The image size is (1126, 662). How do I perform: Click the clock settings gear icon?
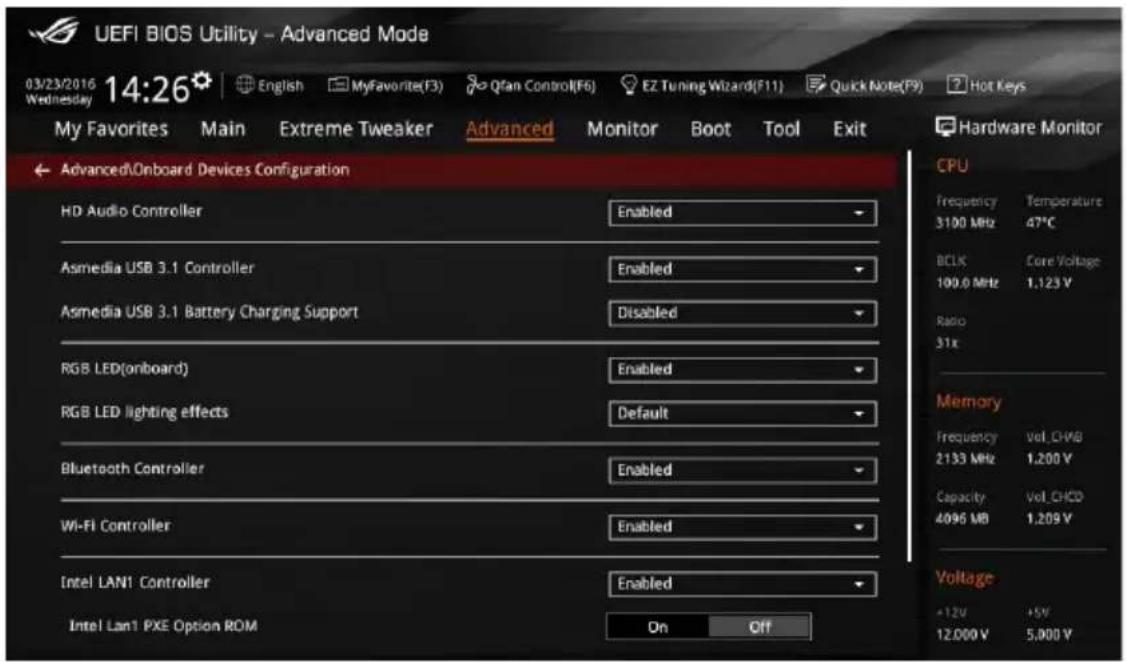pos(203,80)
